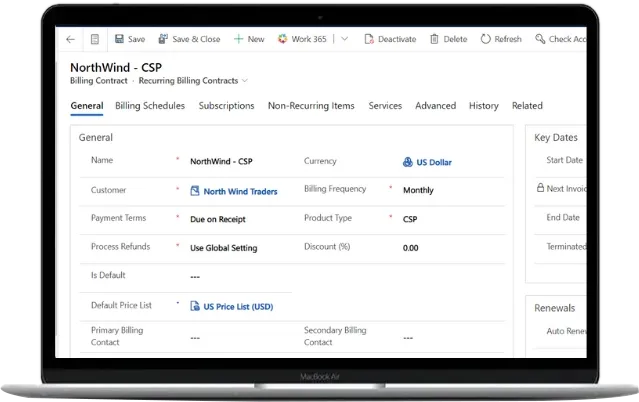This screenshot has height=402, width=639.
Task: Expand the Work 365 dropdown chevron
Action: (x=344, y=39)
